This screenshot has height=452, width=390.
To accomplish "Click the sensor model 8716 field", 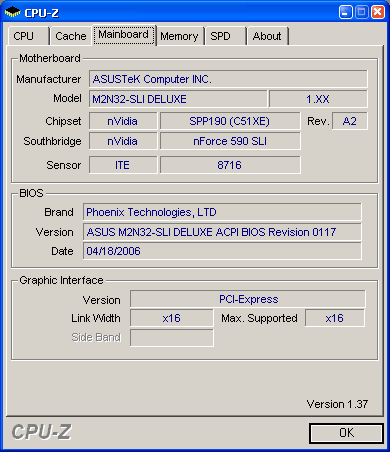I will pos(230,165).
